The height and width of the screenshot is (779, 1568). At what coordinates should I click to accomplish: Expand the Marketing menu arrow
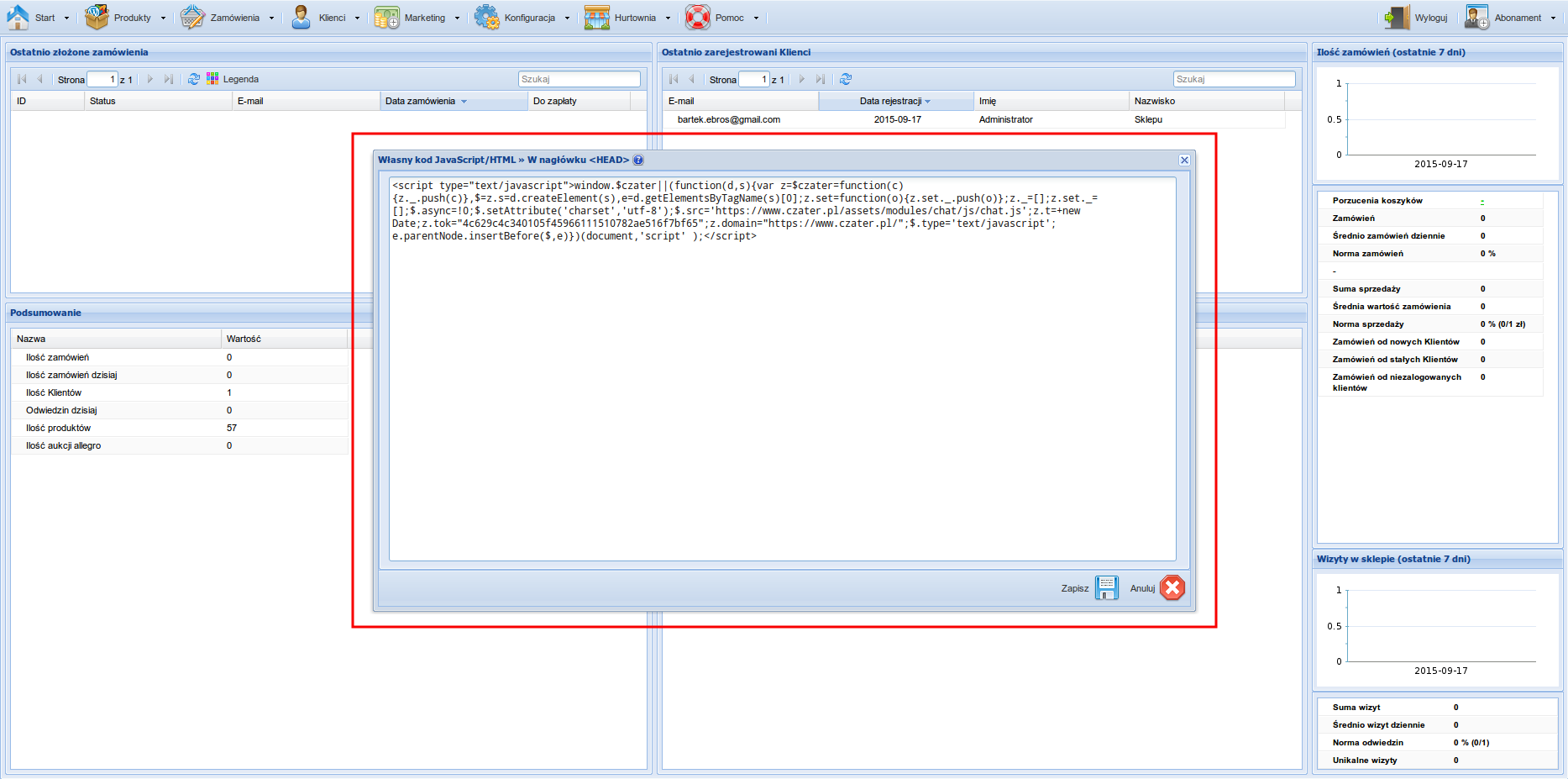pos(457,18)
